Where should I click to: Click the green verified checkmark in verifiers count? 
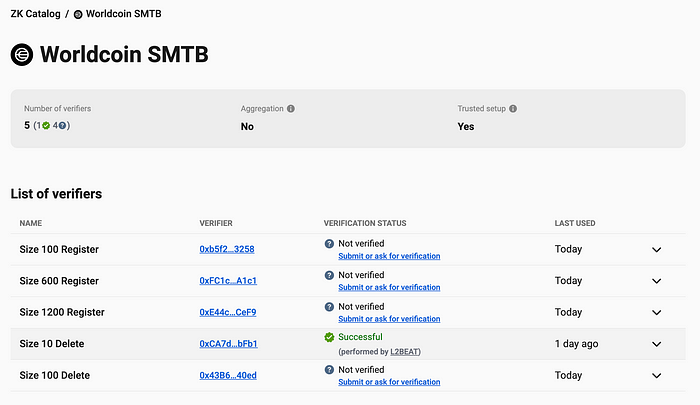(46, 126)
